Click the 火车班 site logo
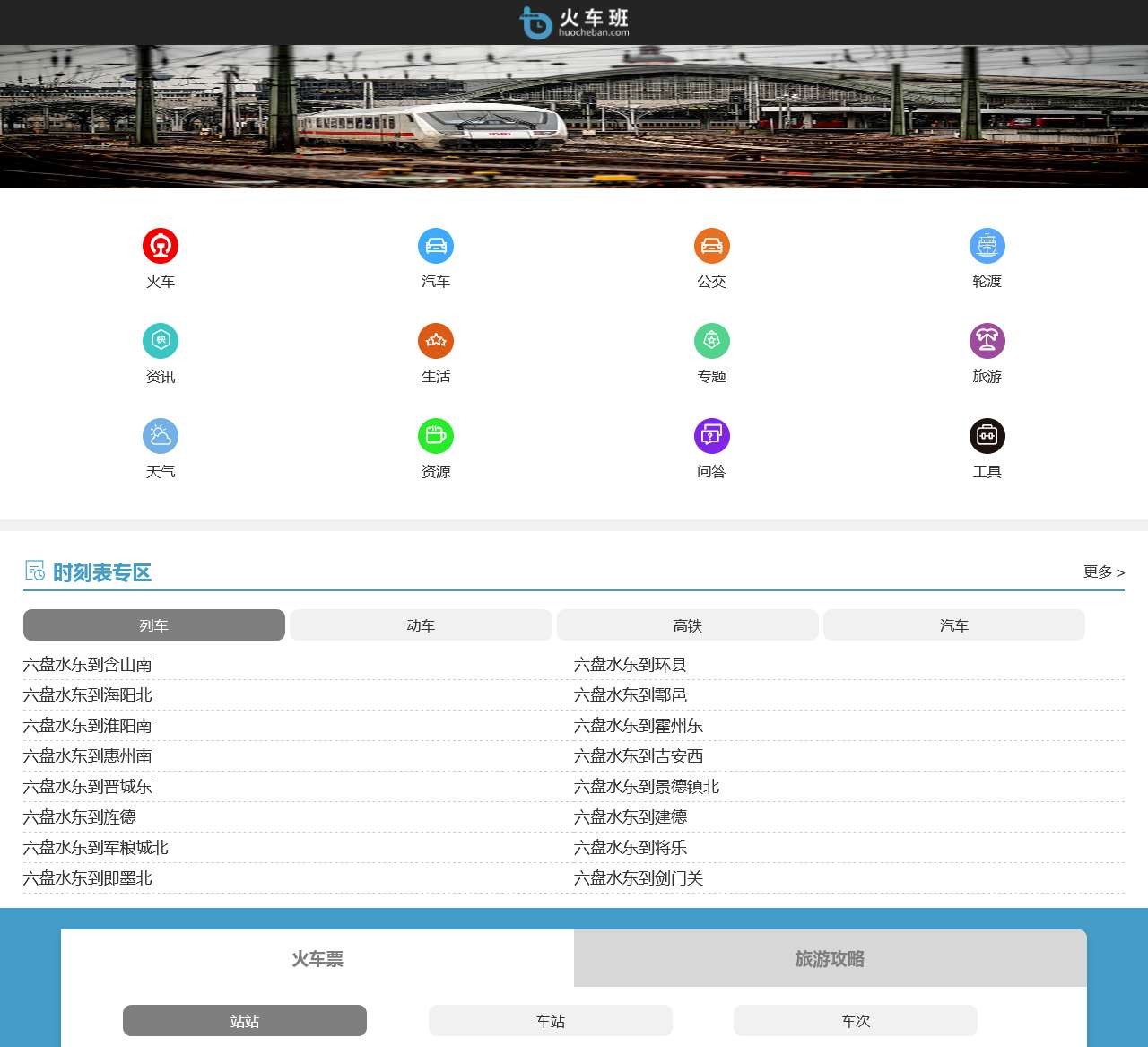This screenshot has width=1148, height=1047. (574, 22)
